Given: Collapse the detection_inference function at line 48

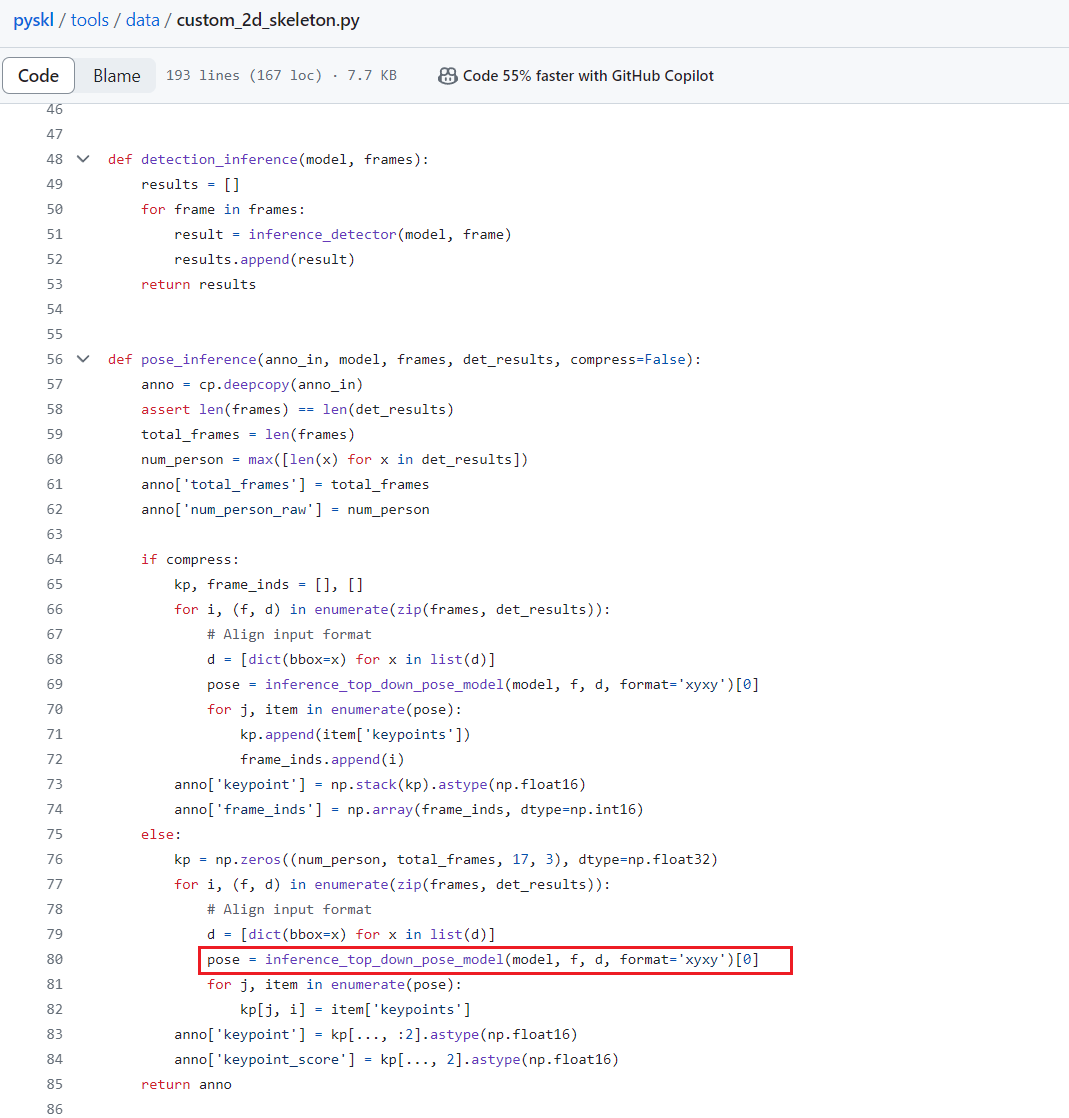Looking at the screenshot, I should (82, 158).
